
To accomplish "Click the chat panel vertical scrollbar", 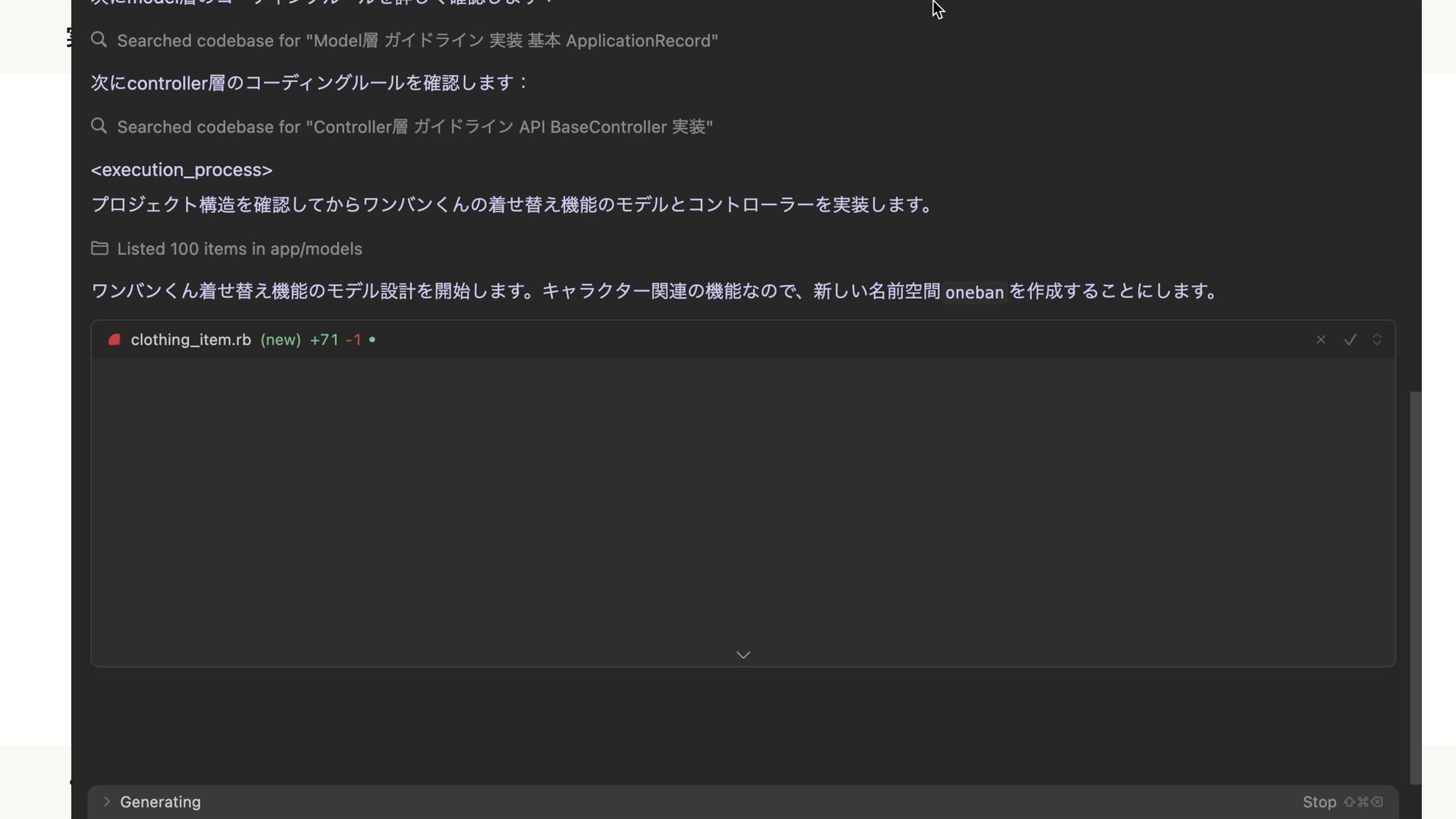I will (1415, 588).
